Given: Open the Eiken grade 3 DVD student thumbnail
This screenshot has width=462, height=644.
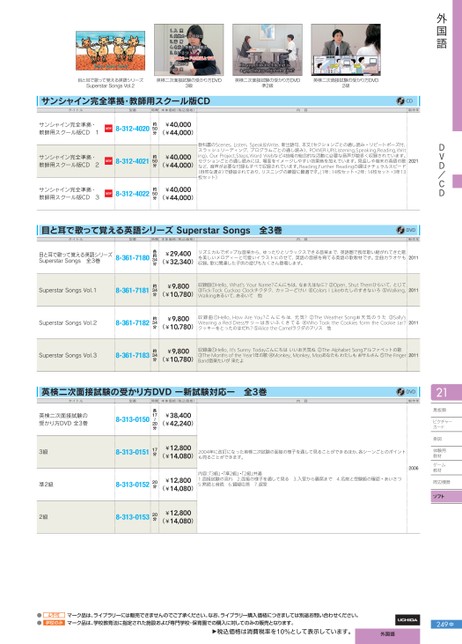Looking at the screenshot, I should point(189,50).
